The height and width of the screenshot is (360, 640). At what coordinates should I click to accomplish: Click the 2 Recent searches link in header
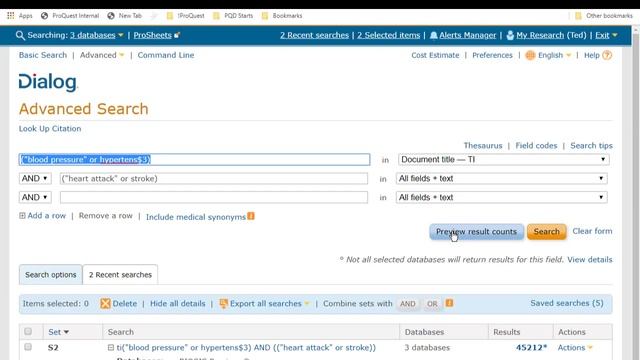coord(314,35)
